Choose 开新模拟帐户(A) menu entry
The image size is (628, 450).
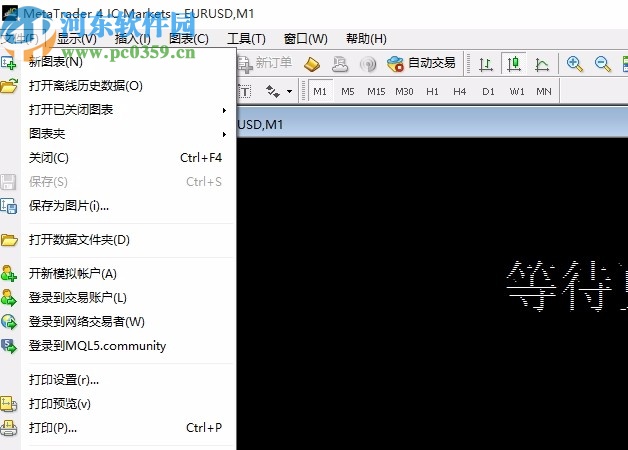[118, 274]
